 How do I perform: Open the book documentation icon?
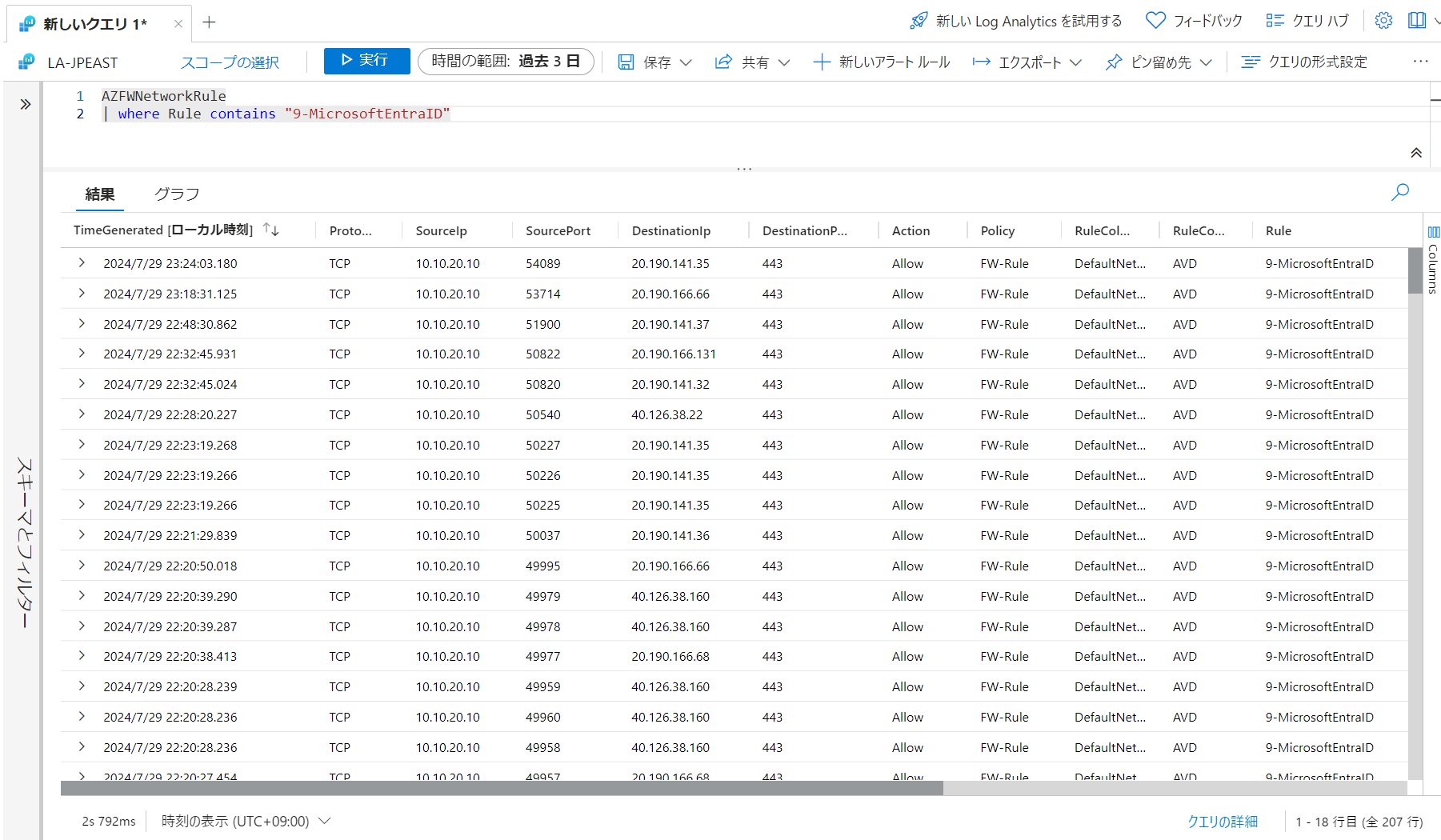(1417, 21)
